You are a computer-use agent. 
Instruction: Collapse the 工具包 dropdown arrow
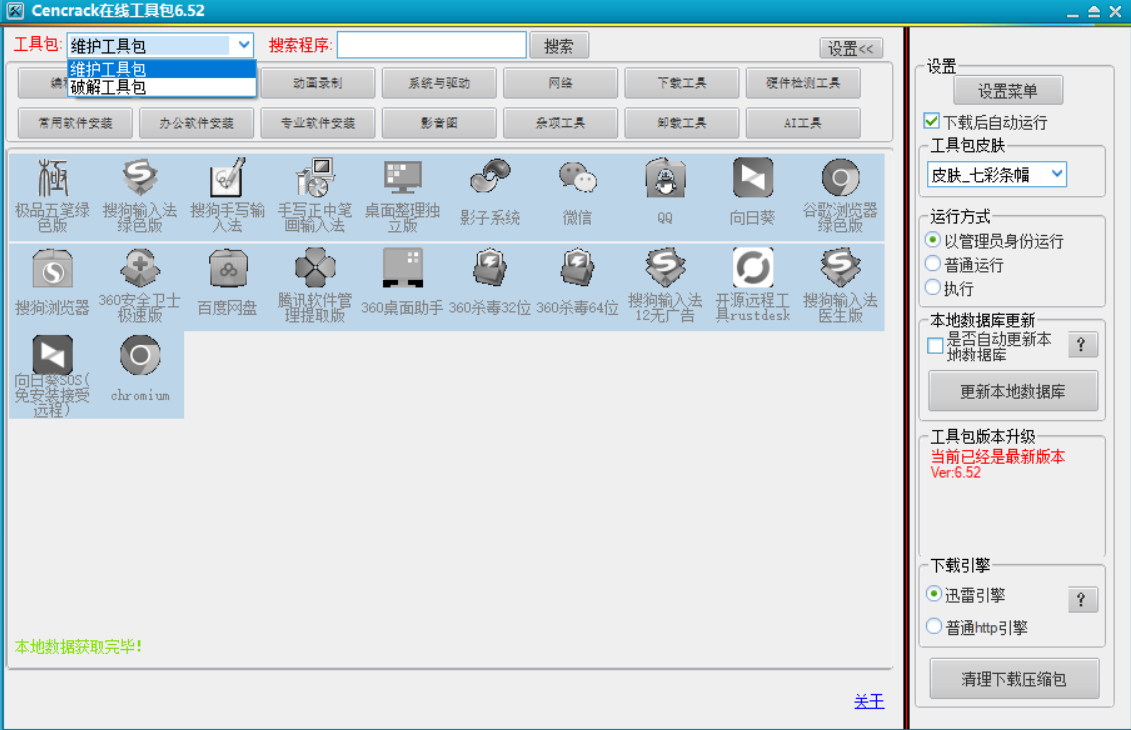pos(243,45)
